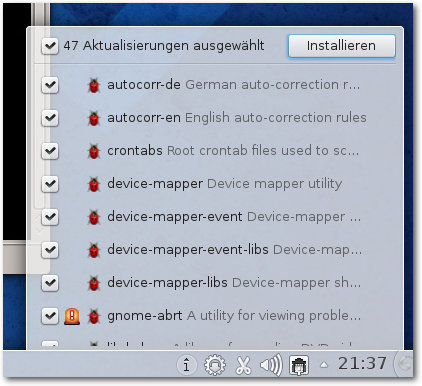This screenshot has height=386, width=422.
Task: Select the device-mapper-libs package entry
Action: point(234,283)
